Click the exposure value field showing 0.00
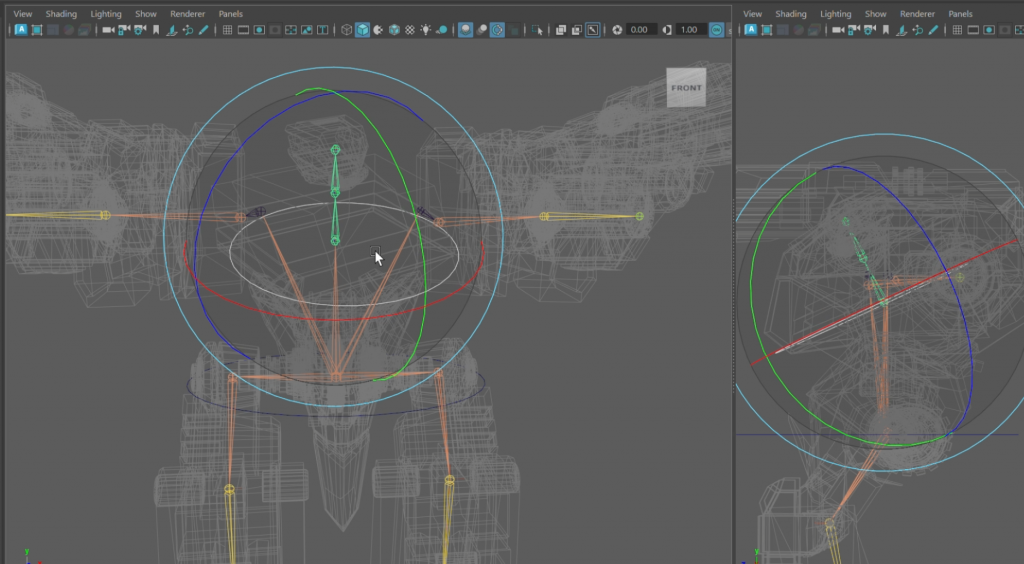This screenshot has width=1024, height=564. pyautogui.click(x=642, y=30)
